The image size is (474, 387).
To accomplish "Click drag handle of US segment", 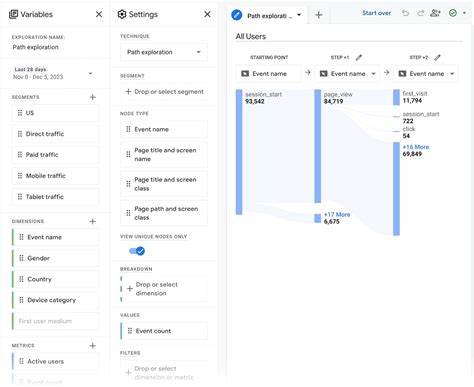I will [20, 113].
